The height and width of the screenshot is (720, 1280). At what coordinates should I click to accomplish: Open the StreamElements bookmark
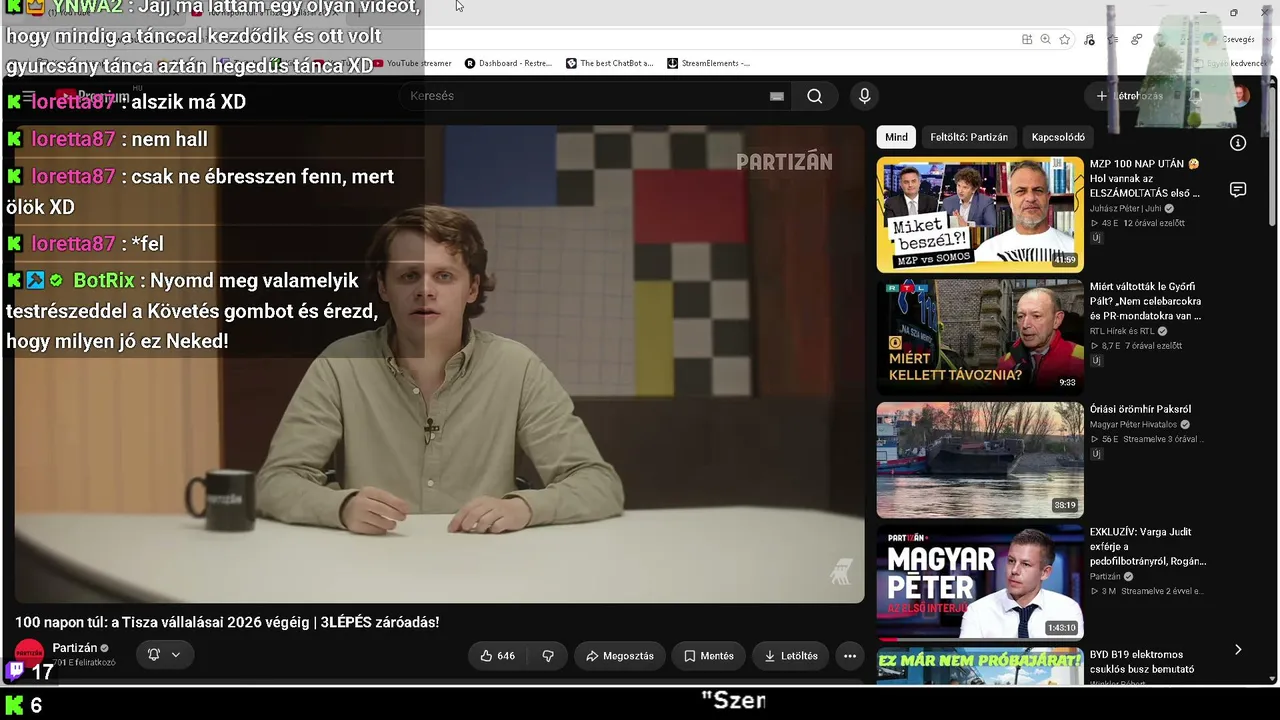pos(709,63)
